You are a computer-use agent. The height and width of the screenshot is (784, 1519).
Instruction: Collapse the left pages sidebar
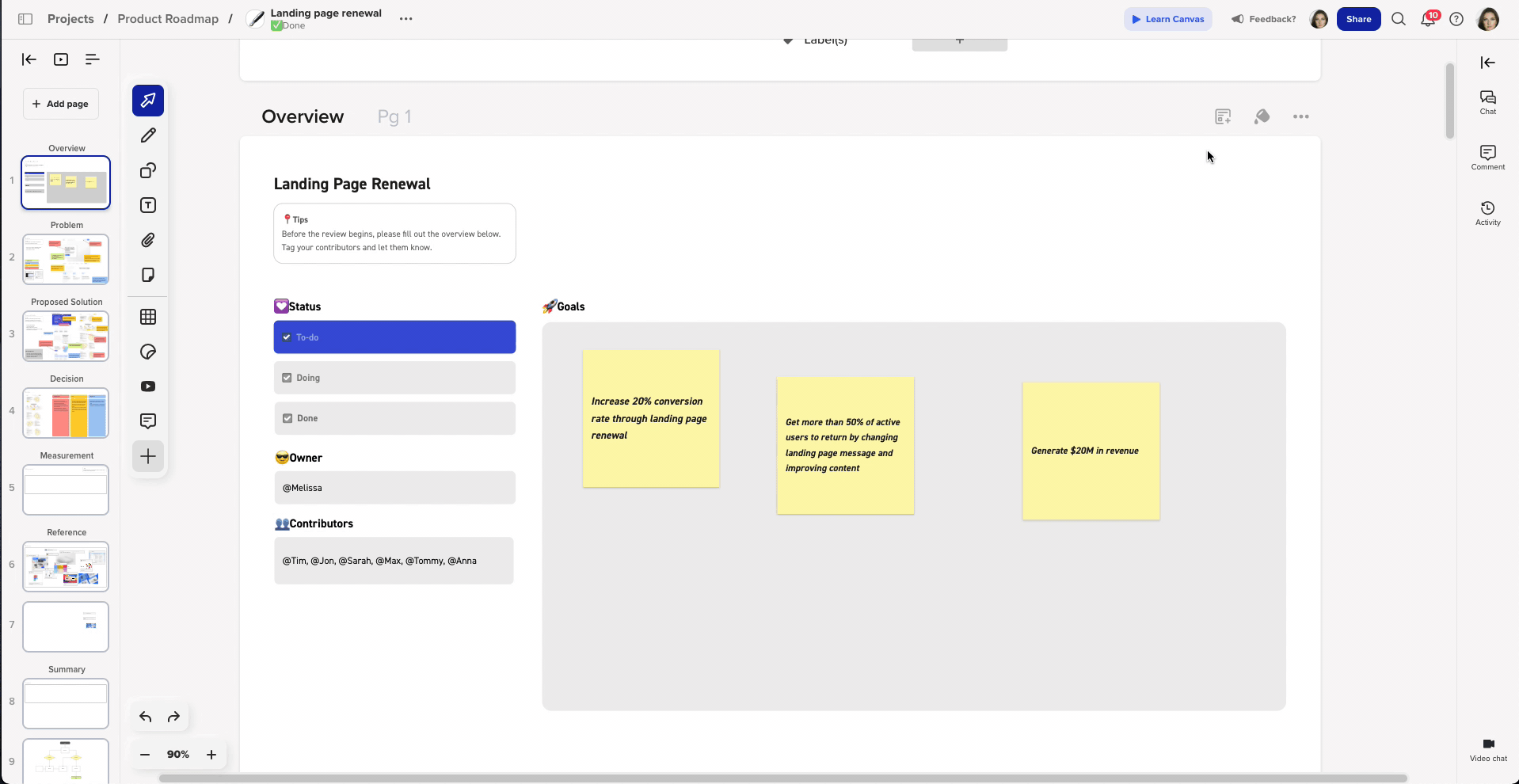(x=29, y=59)
